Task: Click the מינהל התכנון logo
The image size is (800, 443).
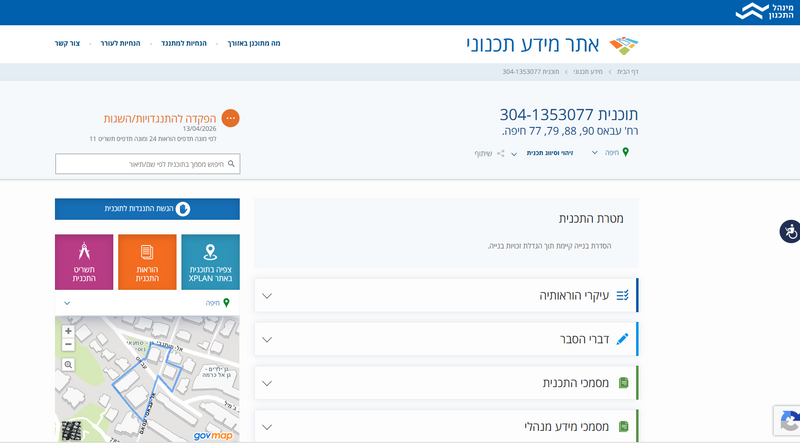Action: (x=765, y=11)
